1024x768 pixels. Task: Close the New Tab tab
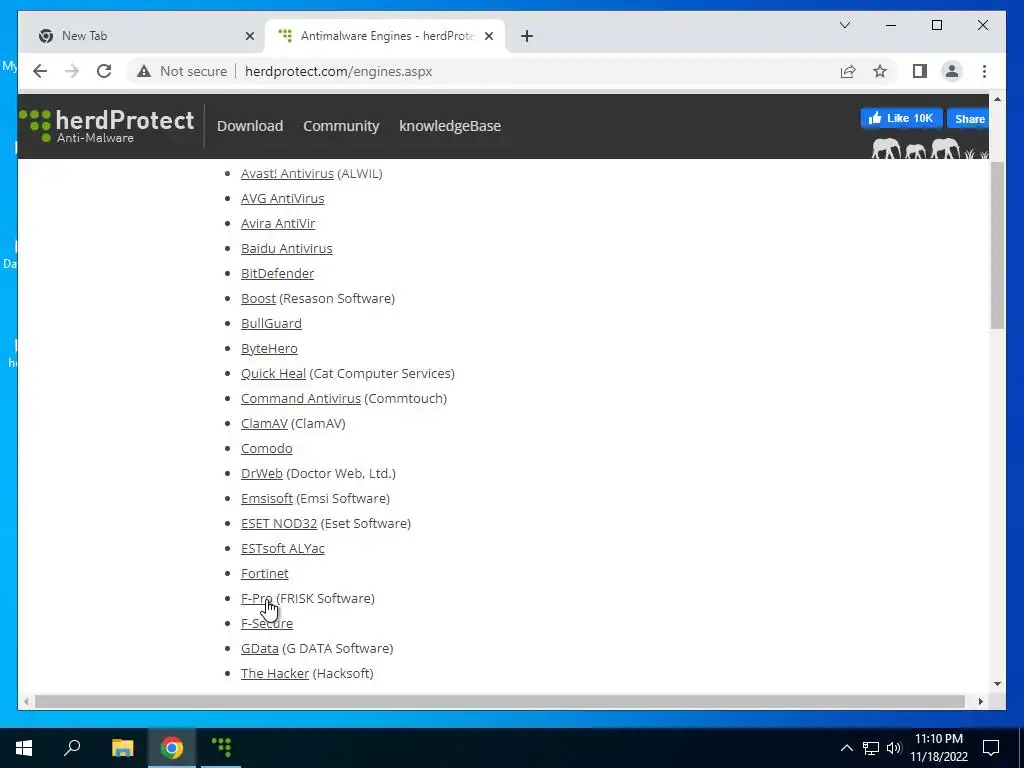tap(249, 36)
